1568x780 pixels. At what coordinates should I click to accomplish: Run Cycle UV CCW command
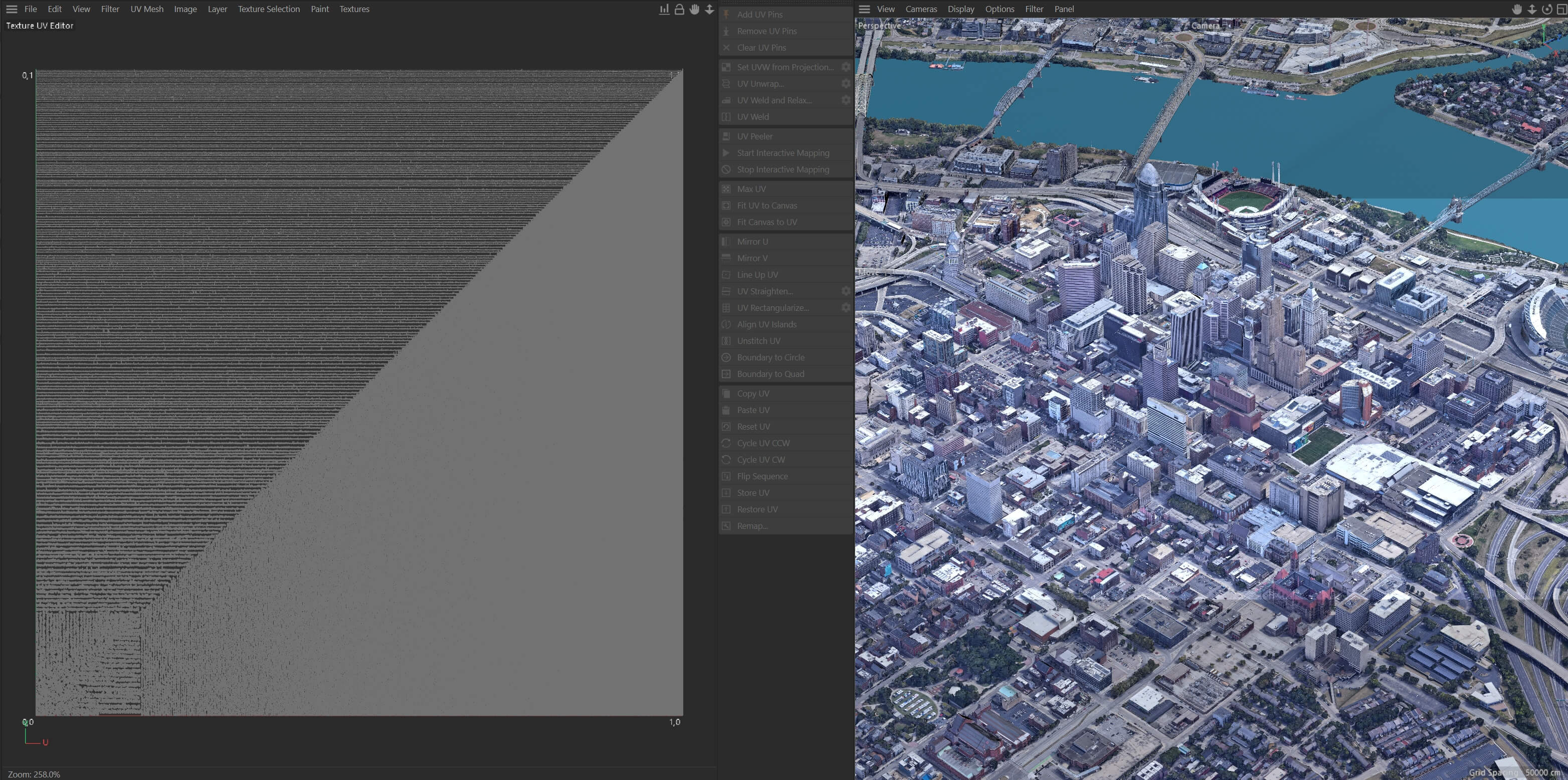click(785, 443)
